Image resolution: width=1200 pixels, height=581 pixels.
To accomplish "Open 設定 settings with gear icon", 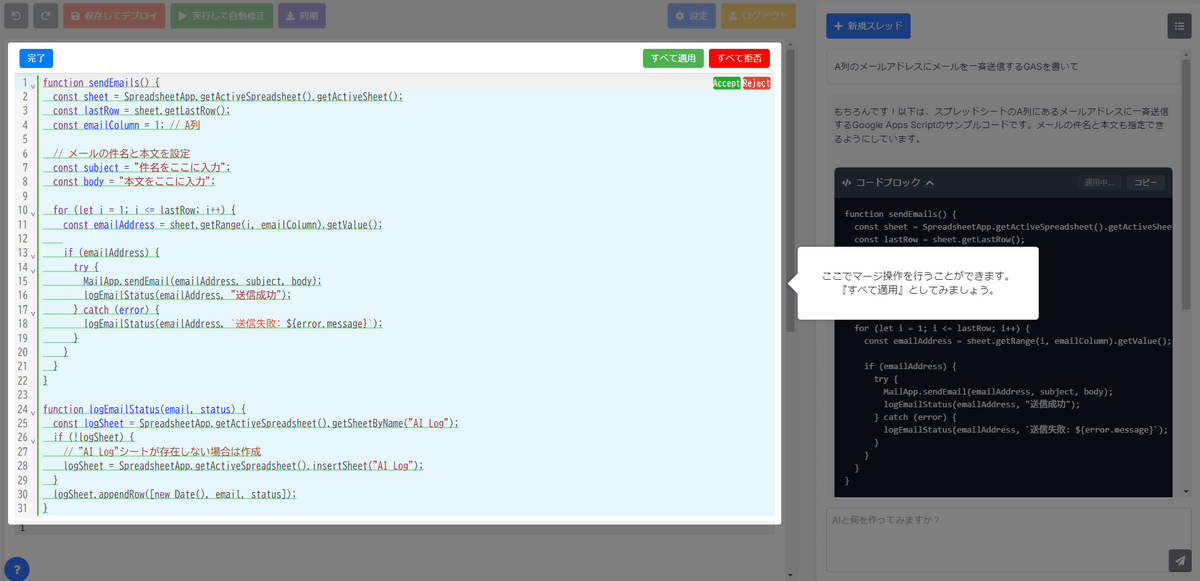I will 691,16.
